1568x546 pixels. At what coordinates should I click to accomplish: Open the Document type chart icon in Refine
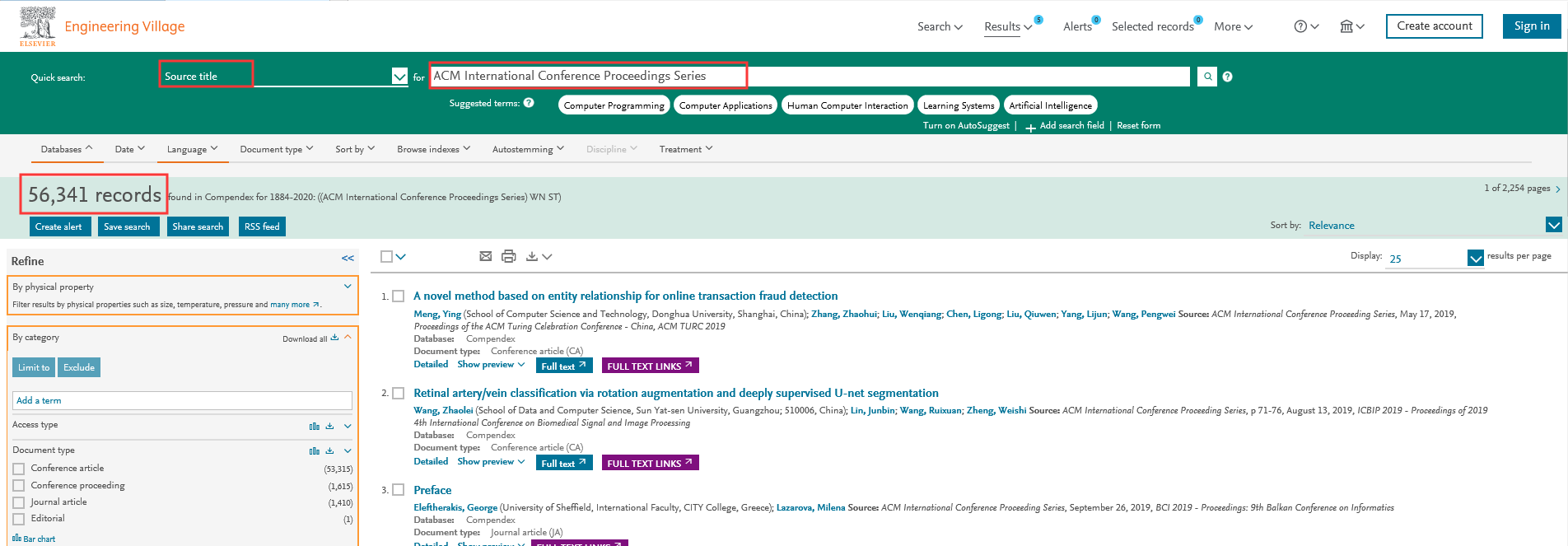(315, 450)
